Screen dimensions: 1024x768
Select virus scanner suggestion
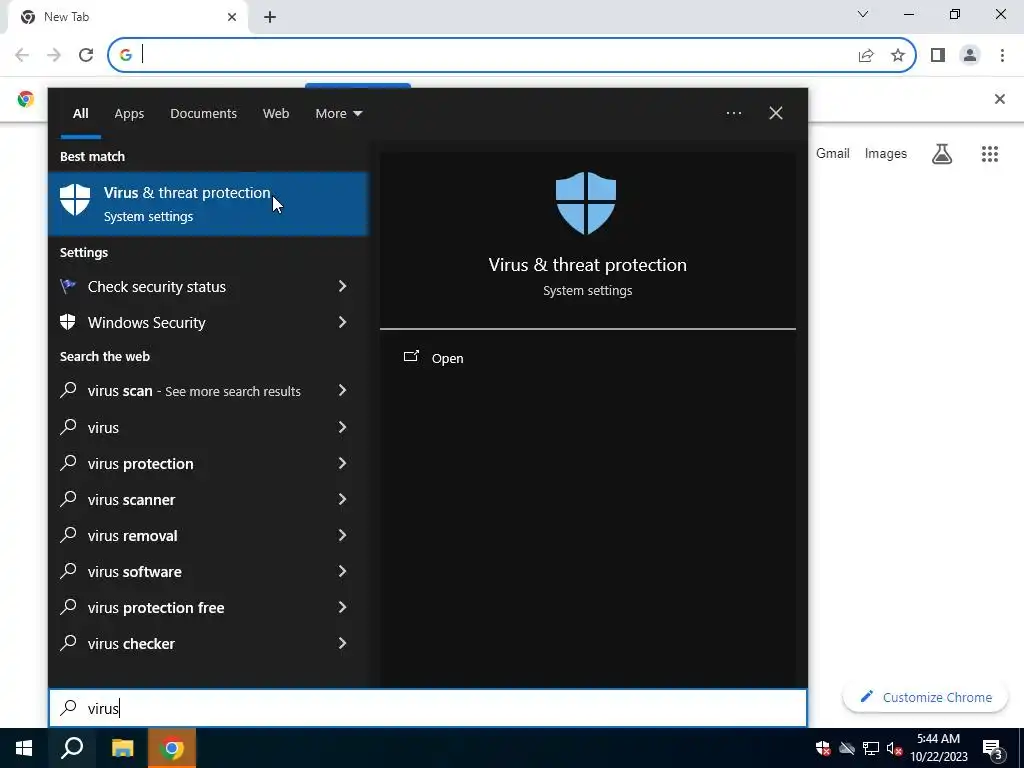(208, 500)
